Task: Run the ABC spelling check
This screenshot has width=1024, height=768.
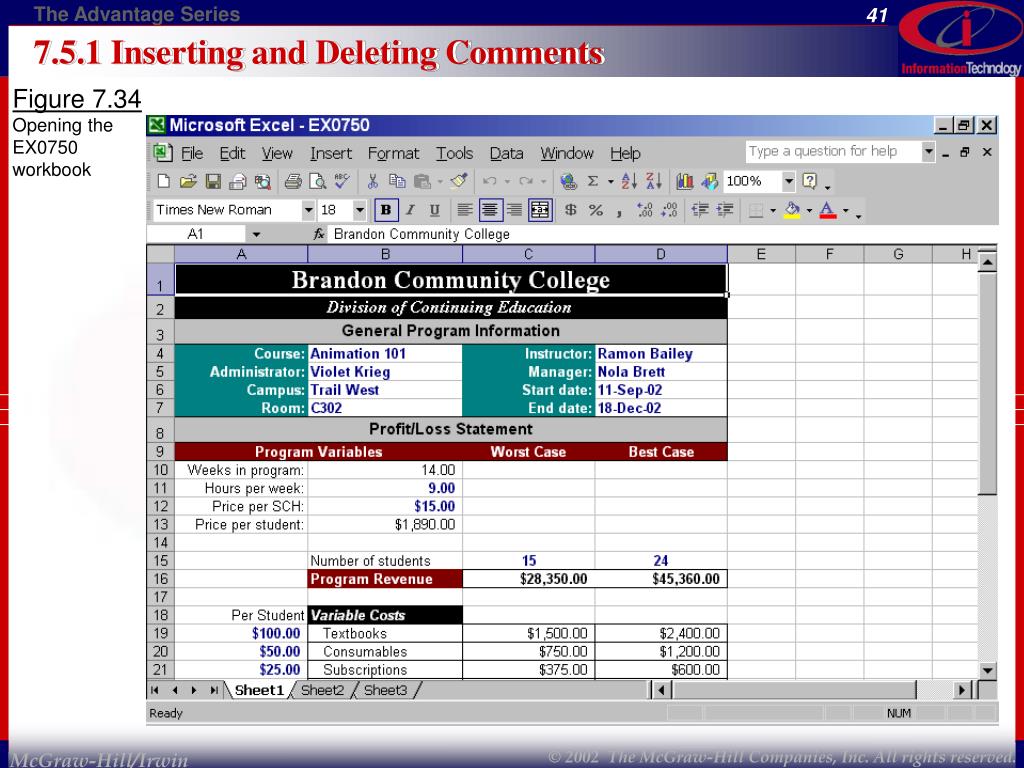Action: [x=342, y=181]
